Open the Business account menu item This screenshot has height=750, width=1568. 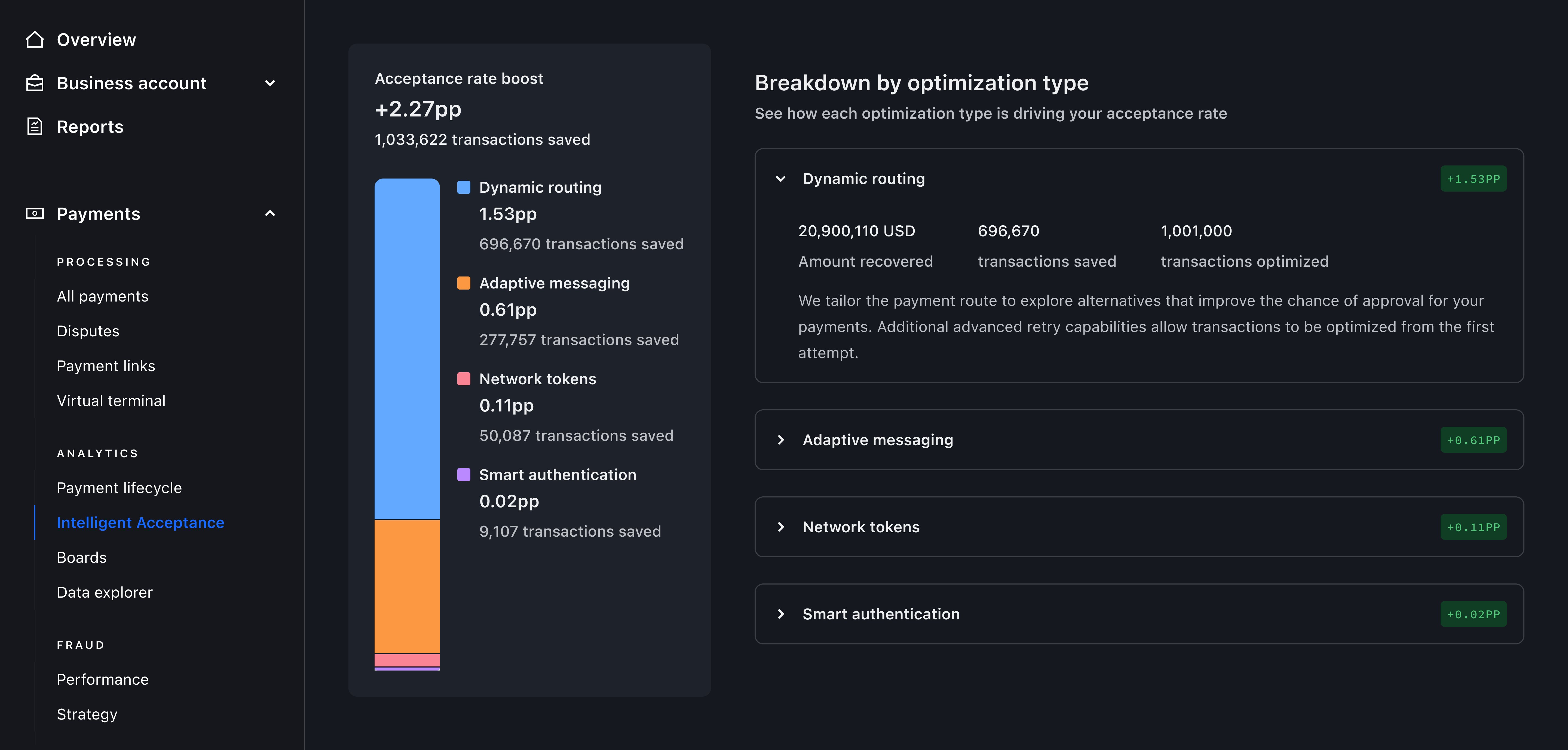pos(131,83)
